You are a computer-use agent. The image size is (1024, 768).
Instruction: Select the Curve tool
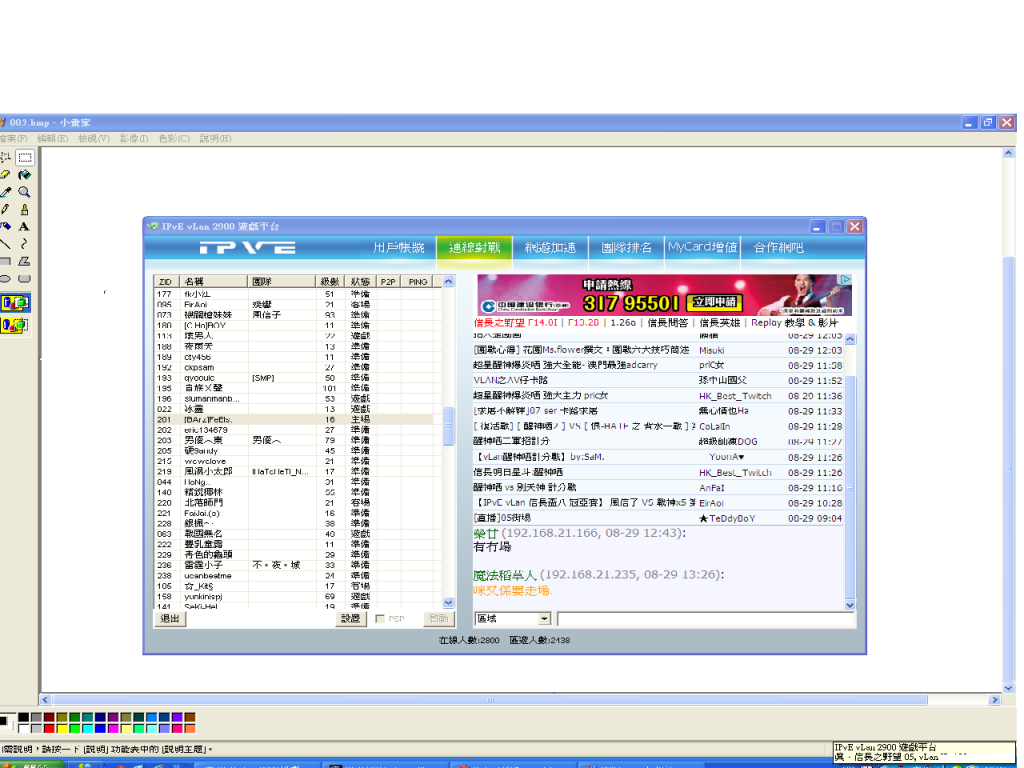[24, 244]
